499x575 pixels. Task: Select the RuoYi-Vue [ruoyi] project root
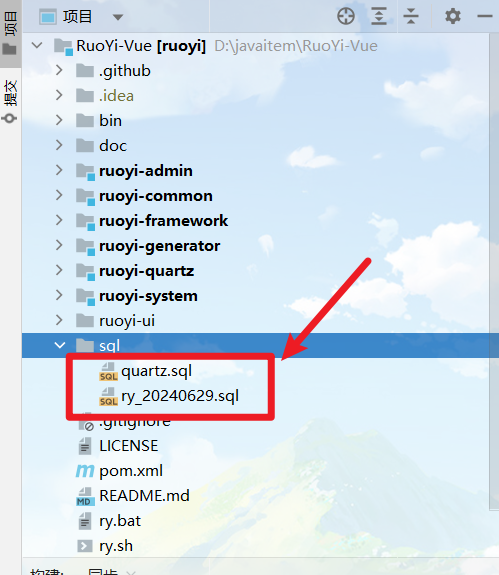(141, 46)
